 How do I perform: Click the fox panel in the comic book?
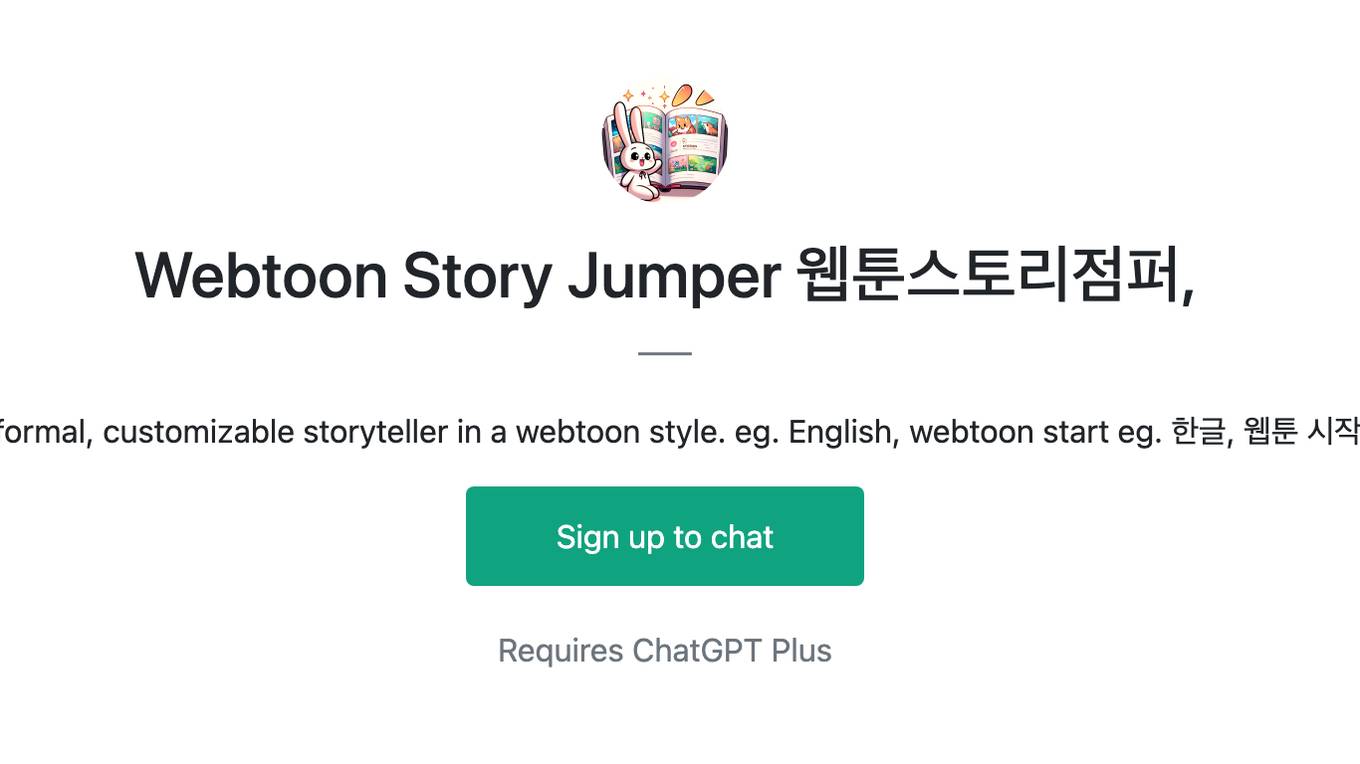point(684,126)
